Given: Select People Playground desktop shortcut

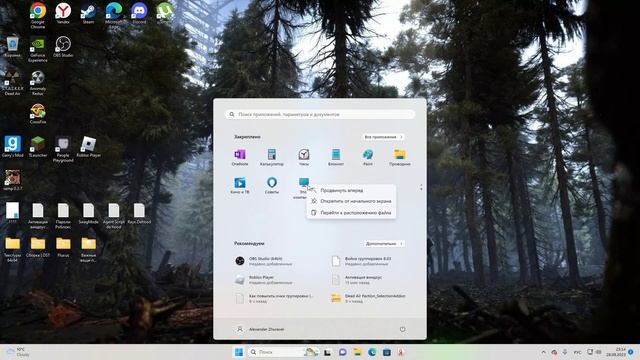Looking at the screenshot, I should (63, 149).
